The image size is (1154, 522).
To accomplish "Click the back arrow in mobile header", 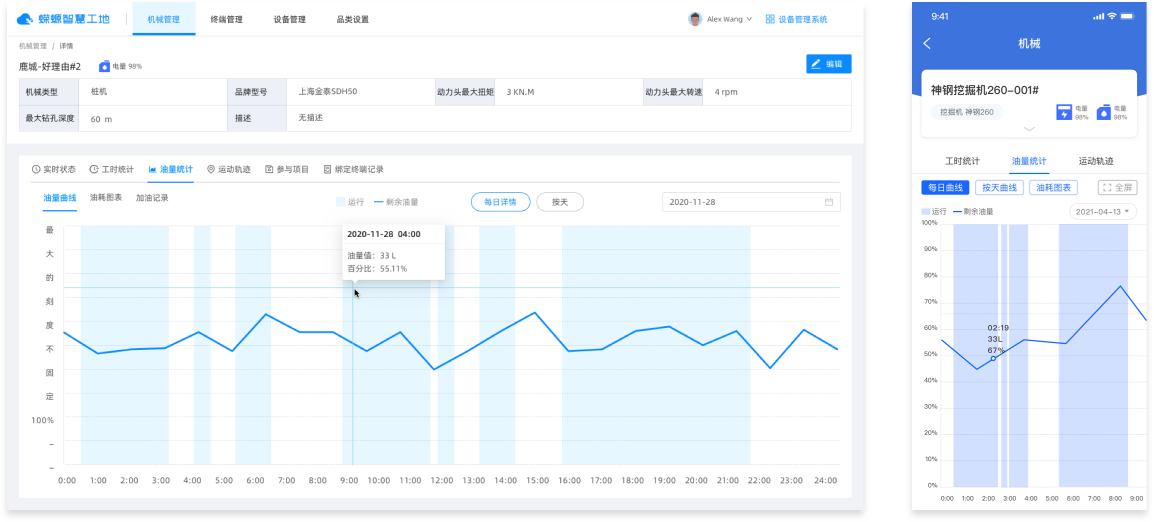I will click(927, 44).
